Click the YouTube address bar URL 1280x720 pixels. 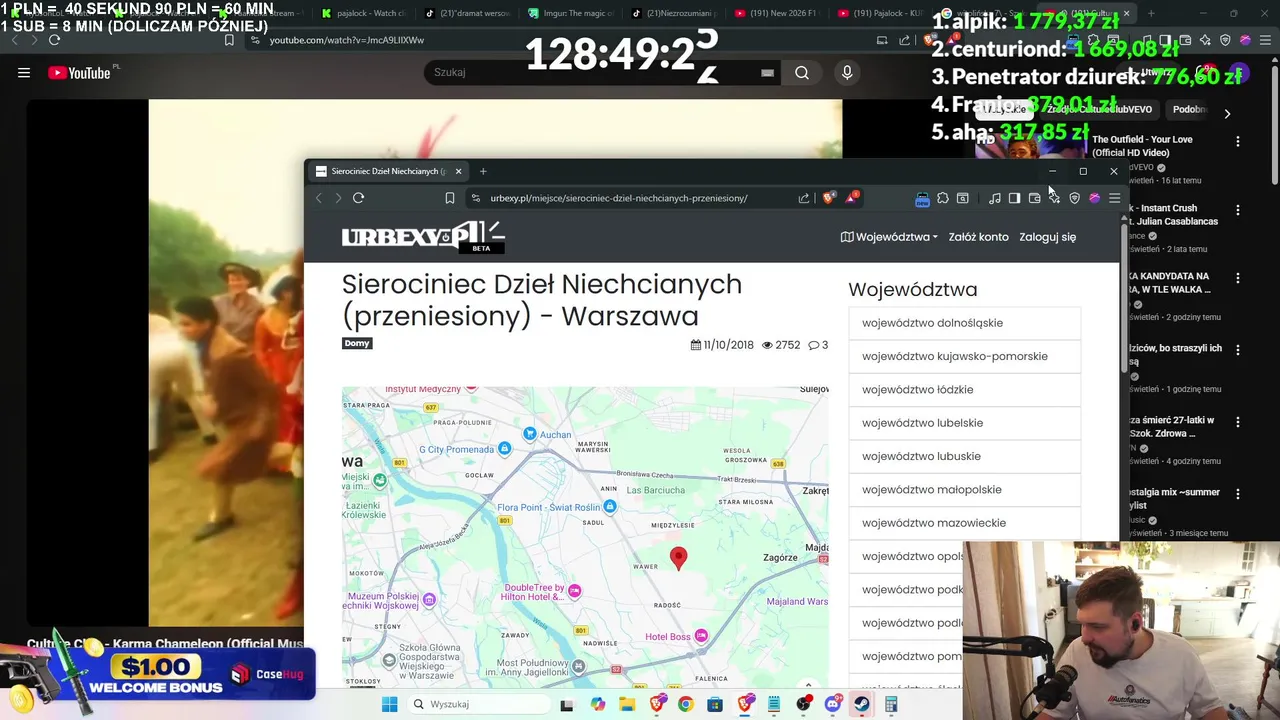pos(347,40)
